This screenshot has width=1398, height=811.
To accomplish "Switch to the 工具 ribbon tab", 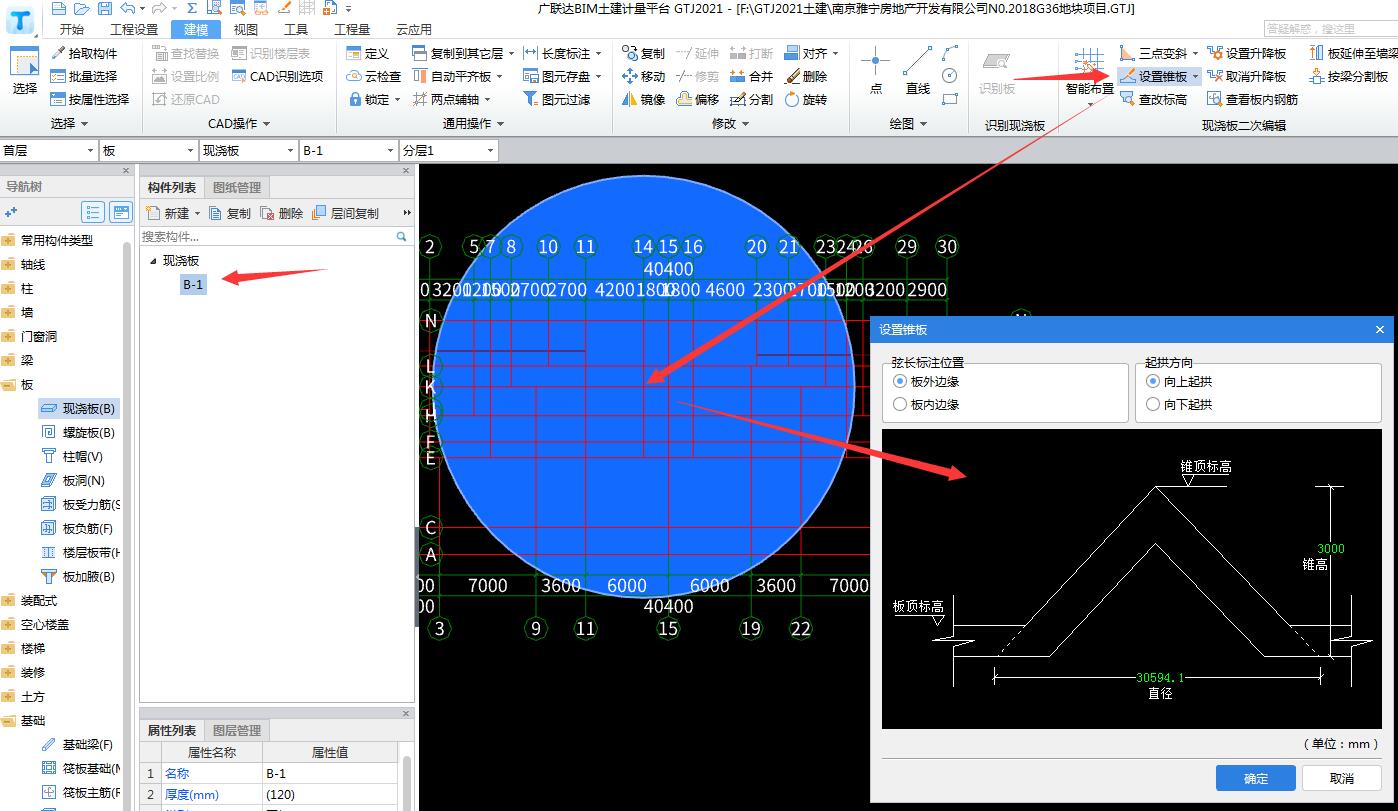I will pyautogui.click(x=296, y=29).
